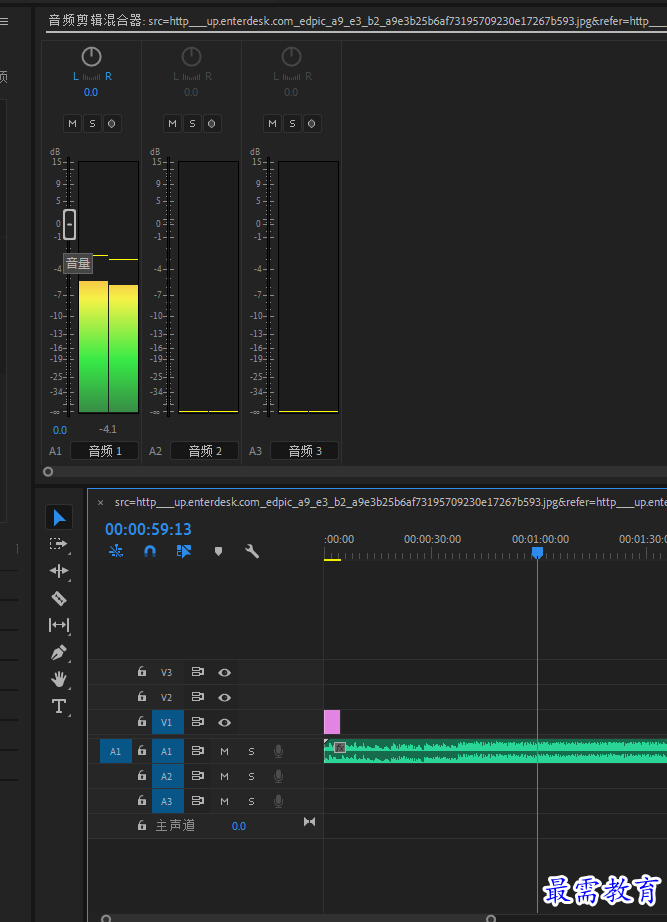Image resolution: width=667 pixels, height=922 pixels.
Task: Toggle lock on master track 主声道
Action: click(142, 826)
